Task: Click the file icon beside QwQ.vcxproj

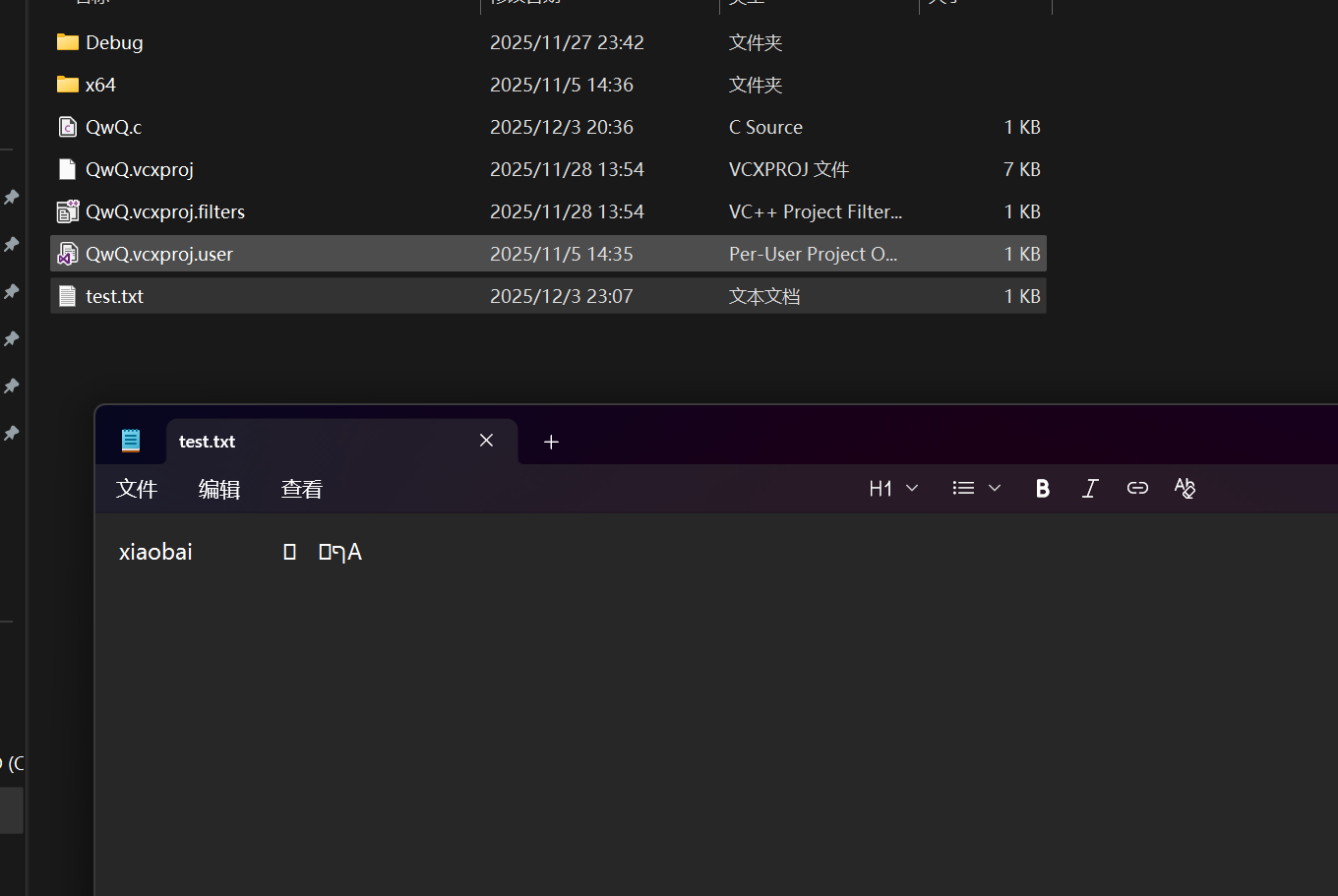Action: pos(67,169)
